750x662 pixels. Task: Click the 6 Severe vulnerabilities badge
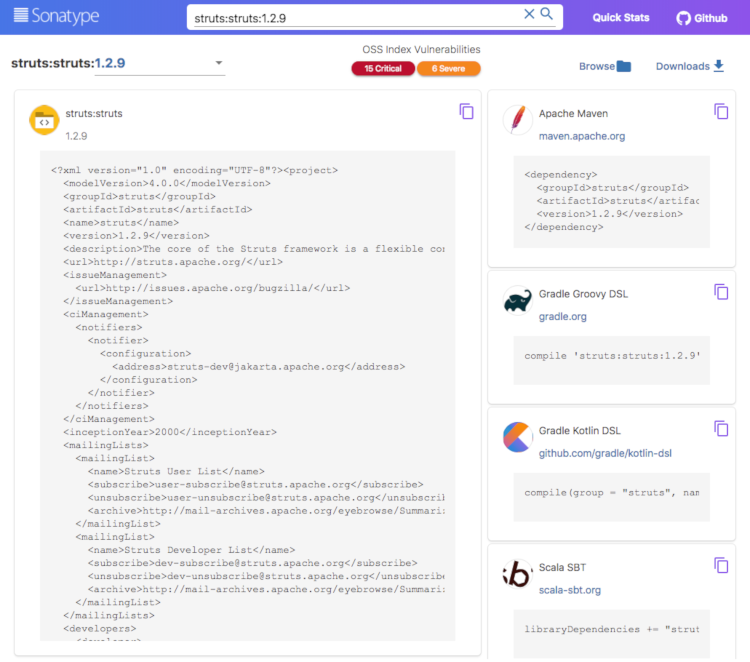tap(448, 68)
